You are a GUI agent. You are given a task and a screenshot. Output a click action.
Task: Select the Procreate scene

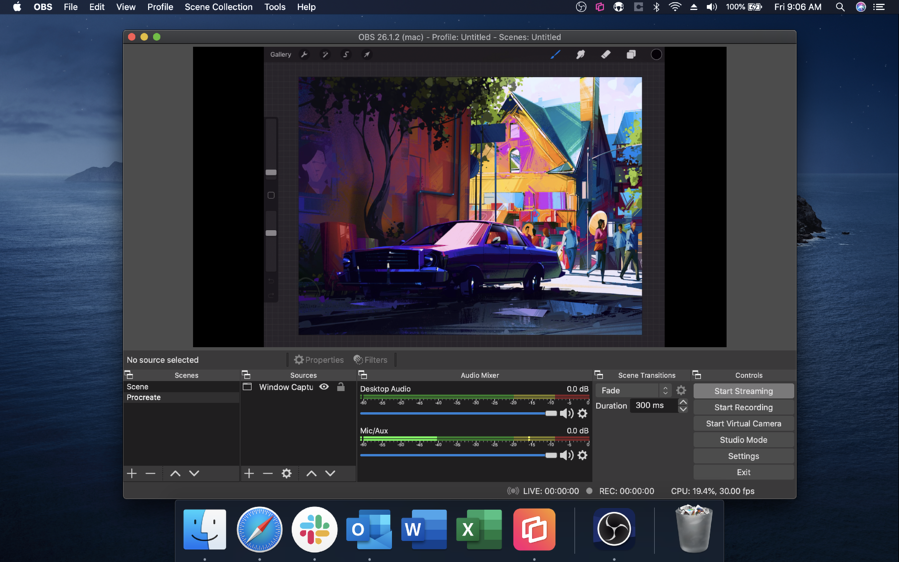point(181,397)
